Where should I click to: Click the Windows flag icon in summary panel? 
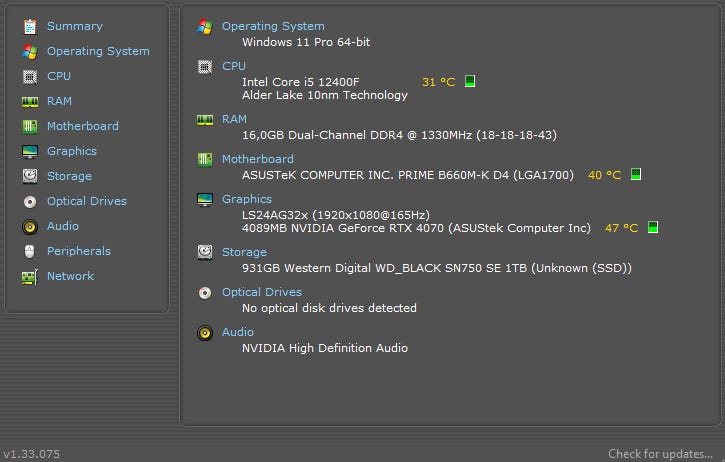tap(205, 27)
